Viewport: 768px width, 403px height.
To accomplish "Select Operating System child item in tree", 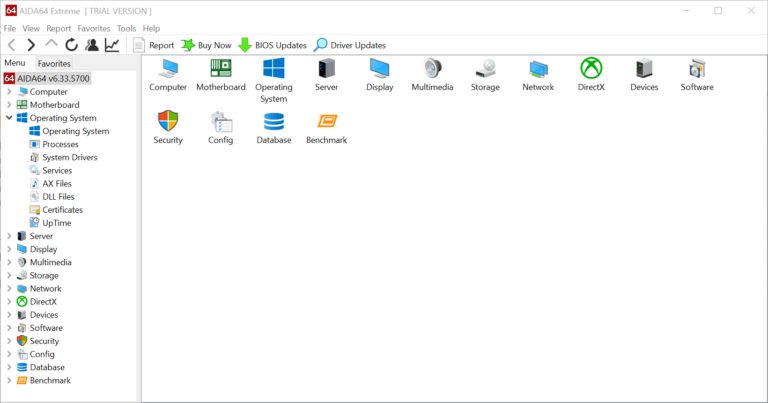I will (x=69, y=131).
